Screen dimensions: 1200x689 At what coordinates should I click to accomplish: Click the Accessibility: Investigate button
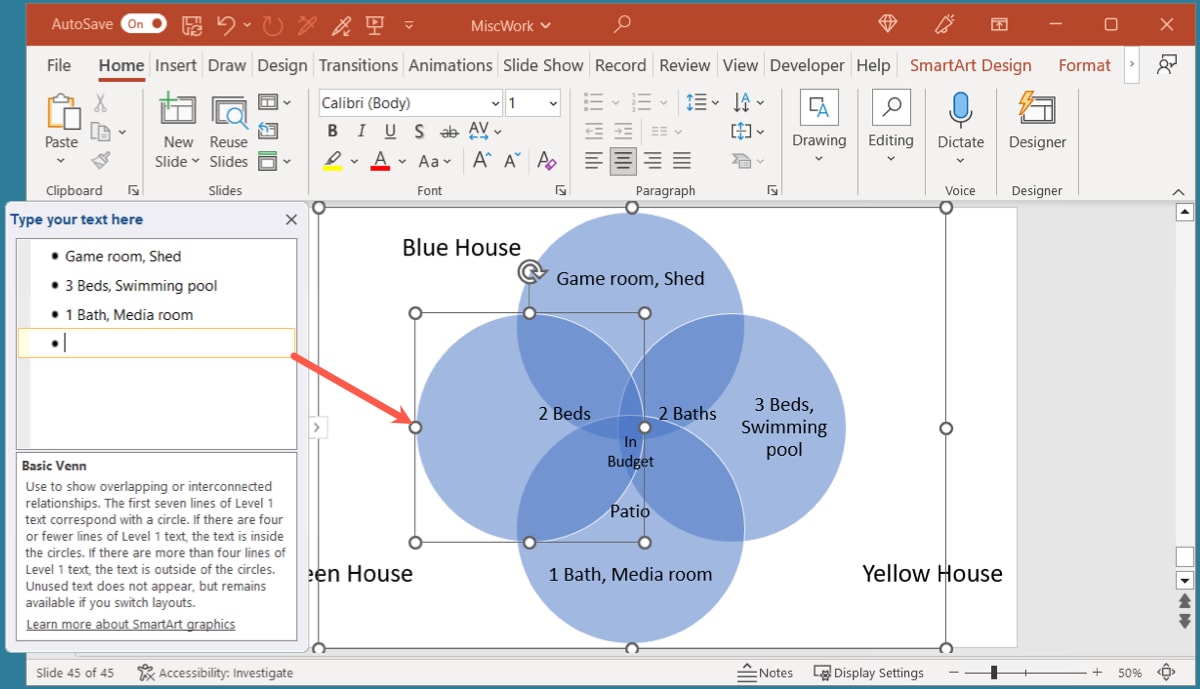point(215,672)
